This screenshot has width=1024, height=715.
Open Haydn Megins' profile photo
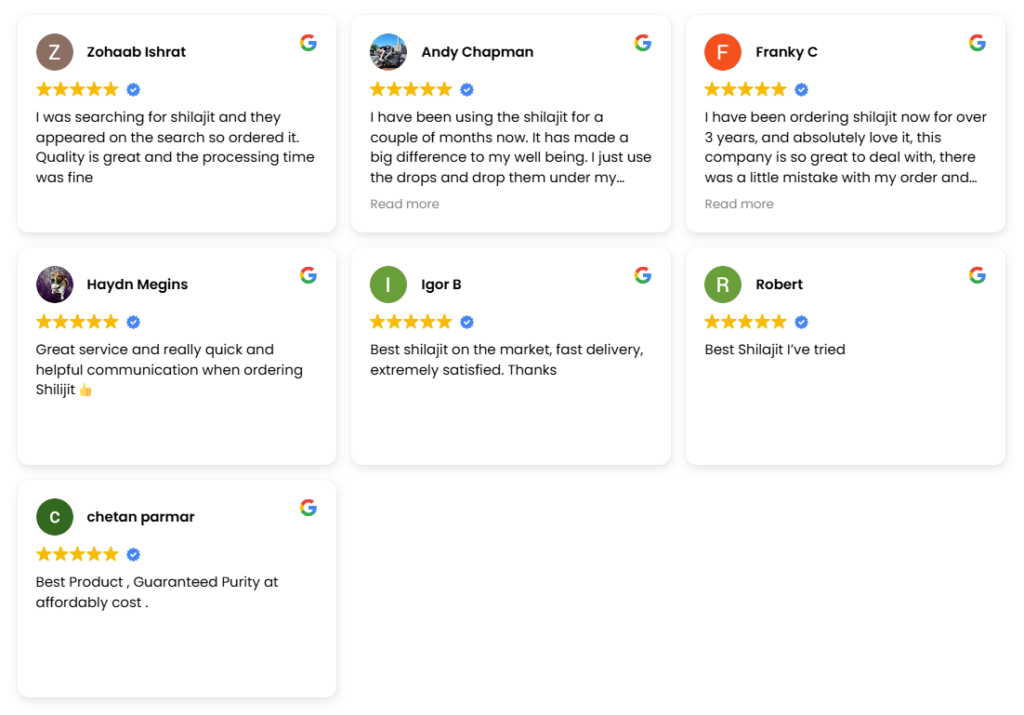55,284
